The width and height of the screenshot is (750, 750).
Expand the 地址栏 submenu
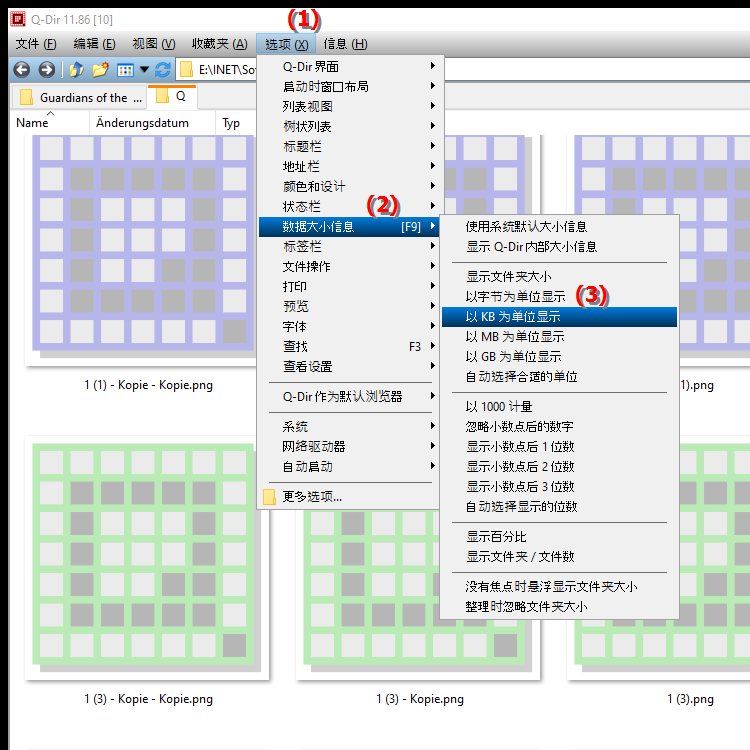[349, 166]
